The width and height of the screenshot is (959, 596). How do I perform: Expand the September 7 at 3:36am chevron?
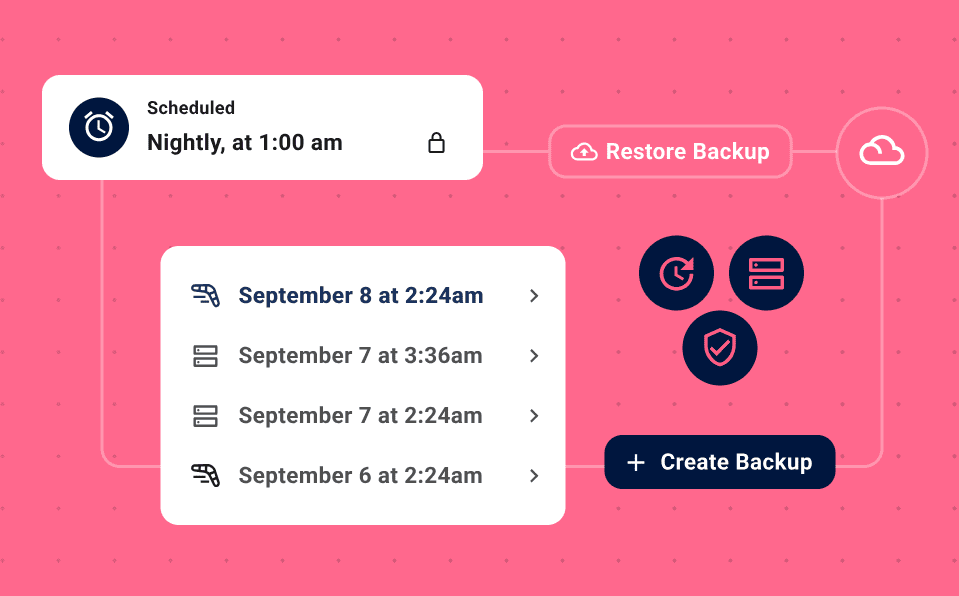(x=534, y=356)
